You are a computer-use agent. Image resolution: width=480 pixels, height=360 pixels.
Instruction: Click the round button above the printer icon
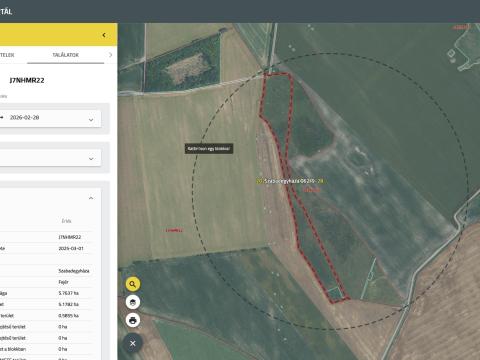pos(133,302)
